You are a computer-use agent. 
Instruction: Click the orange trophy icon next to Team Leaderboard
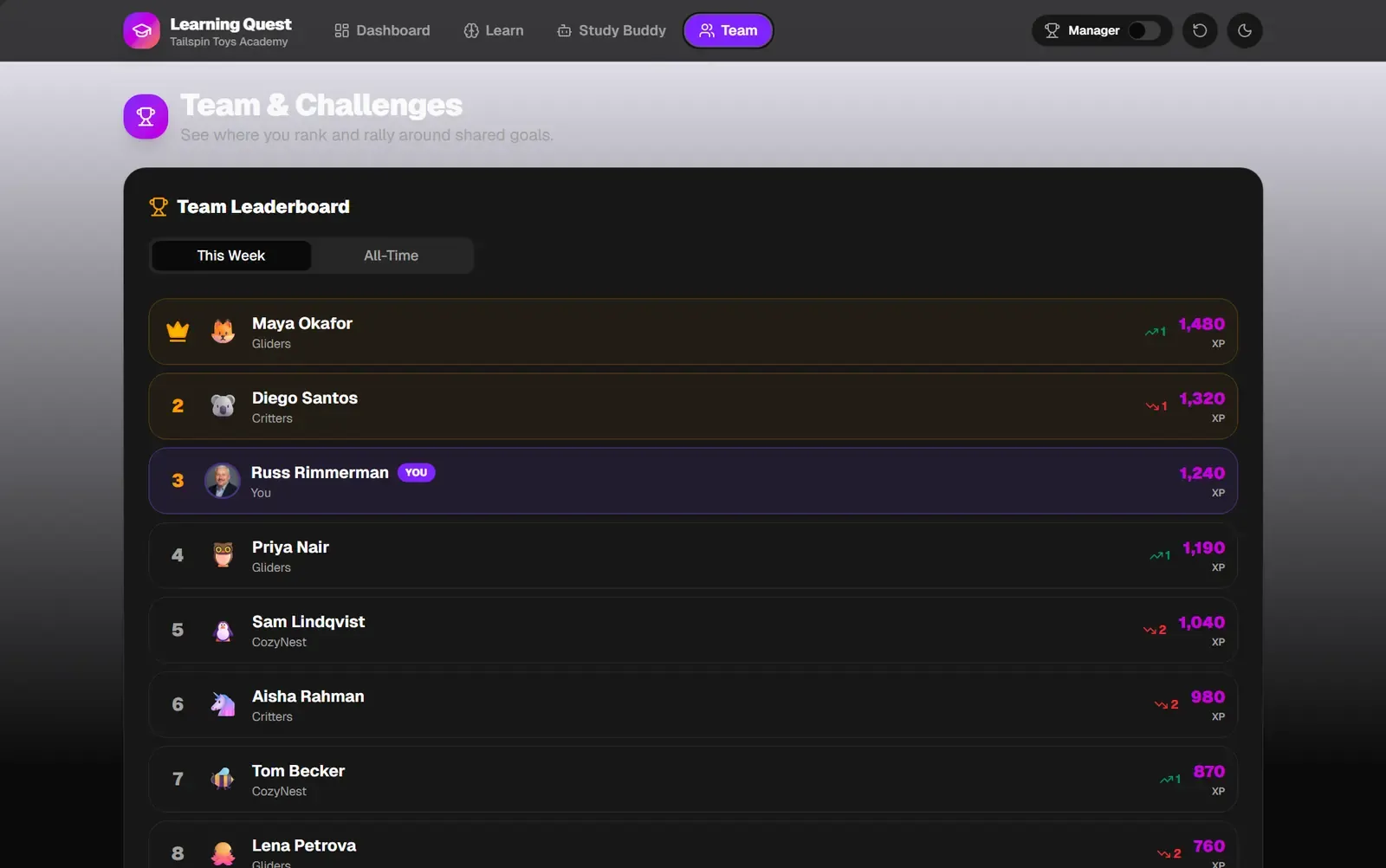(159, 207)
